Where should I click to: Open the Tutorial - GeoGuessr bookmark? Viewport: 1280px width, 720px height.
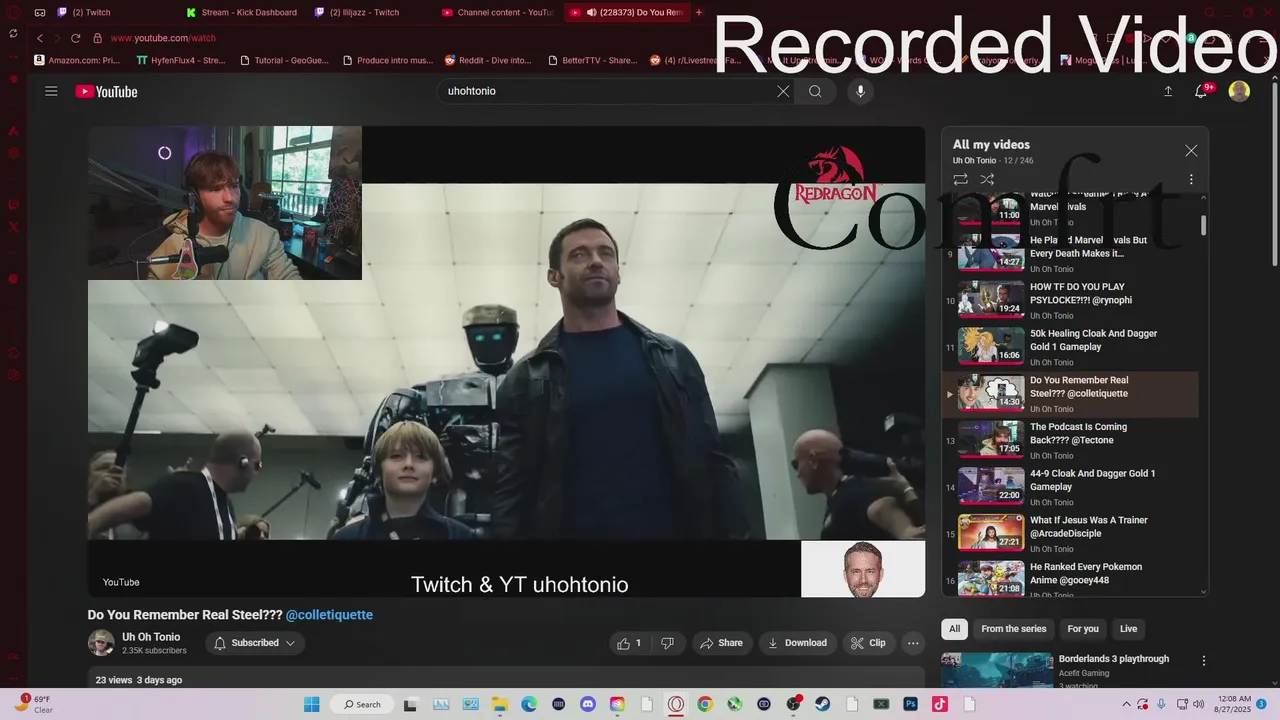(x=284, y=60)
